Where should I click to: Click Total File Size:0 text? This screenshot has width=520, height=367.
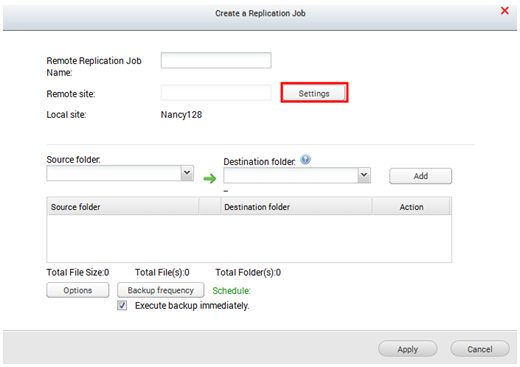(78, 272)
